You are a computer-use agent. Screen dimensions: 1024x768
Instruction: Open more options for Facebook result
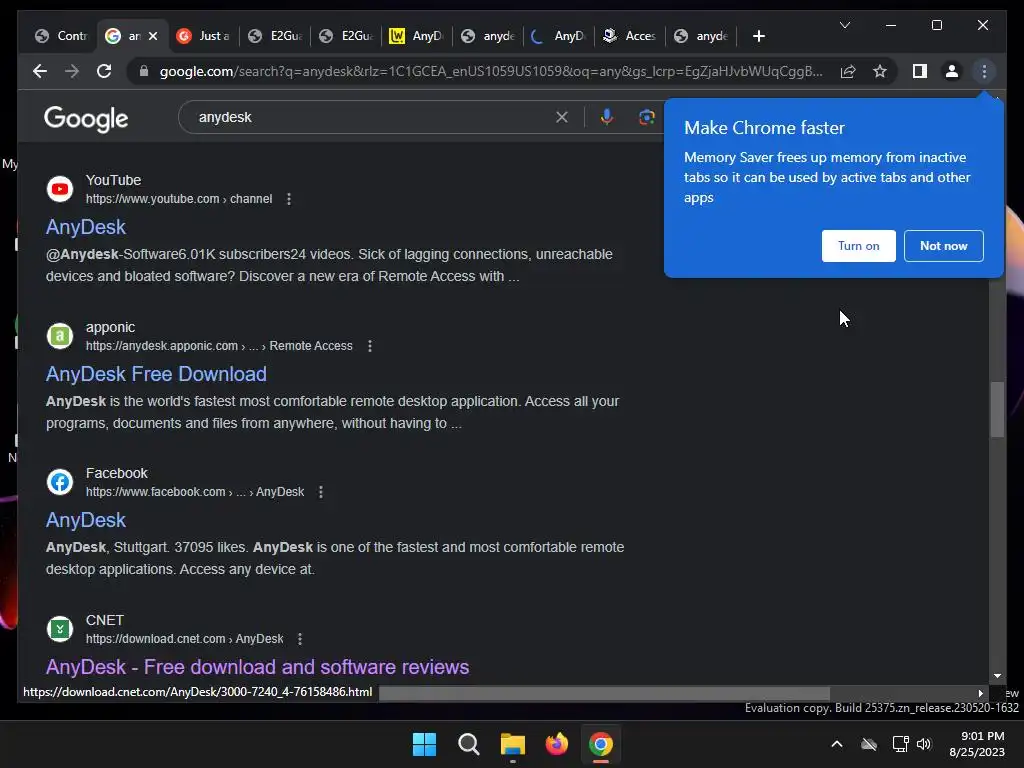(x=321, y=492)
